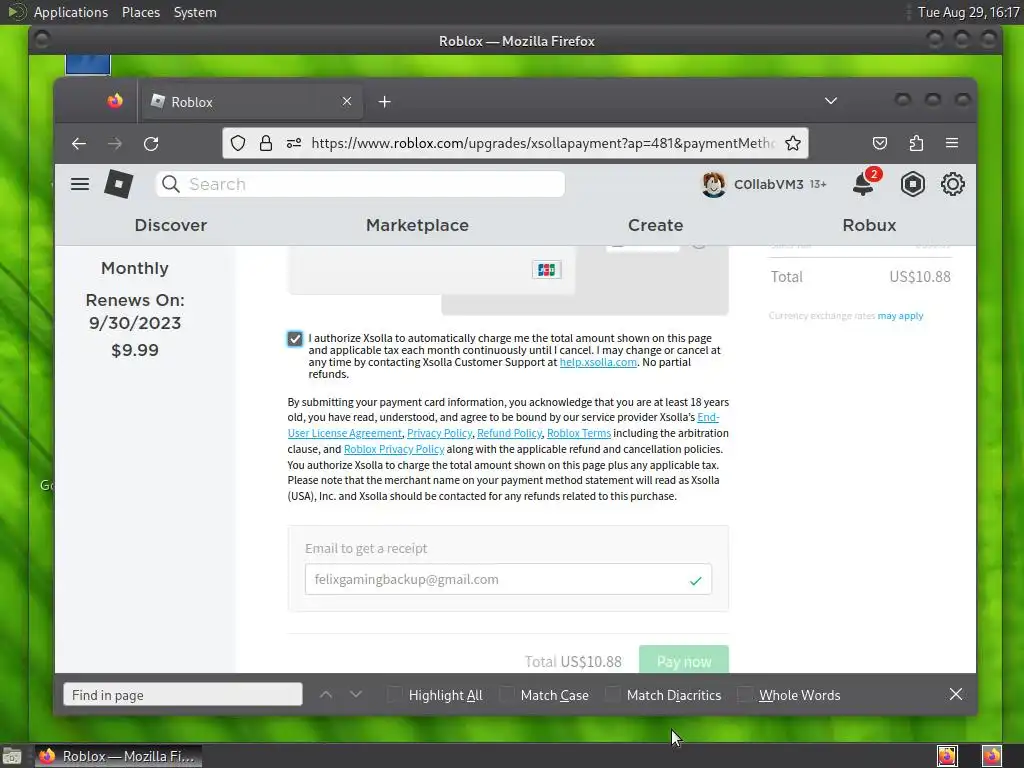Open the Roblox Terms link

coord(579,434)
